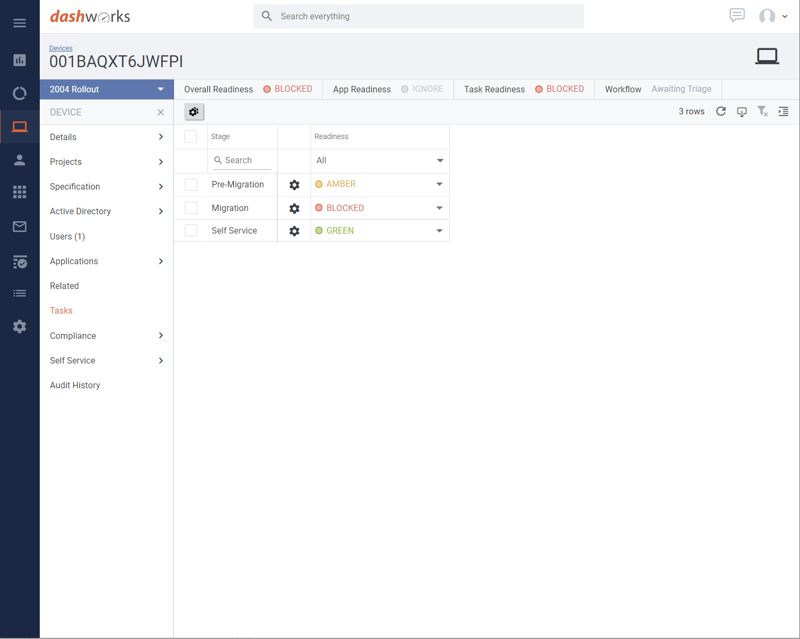
Task: Click the Overall Readiness BLOCKED status
Action: [x=287, y=89]
